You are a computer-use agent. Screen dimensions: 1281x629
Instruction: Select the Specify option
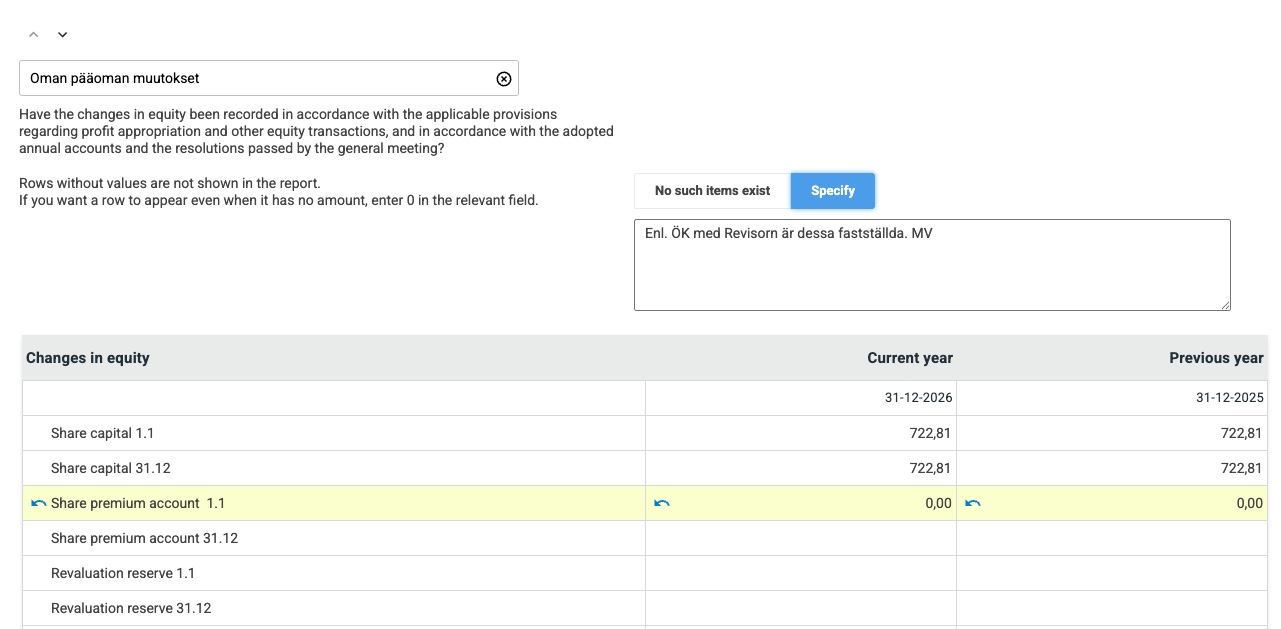(832, 191)
